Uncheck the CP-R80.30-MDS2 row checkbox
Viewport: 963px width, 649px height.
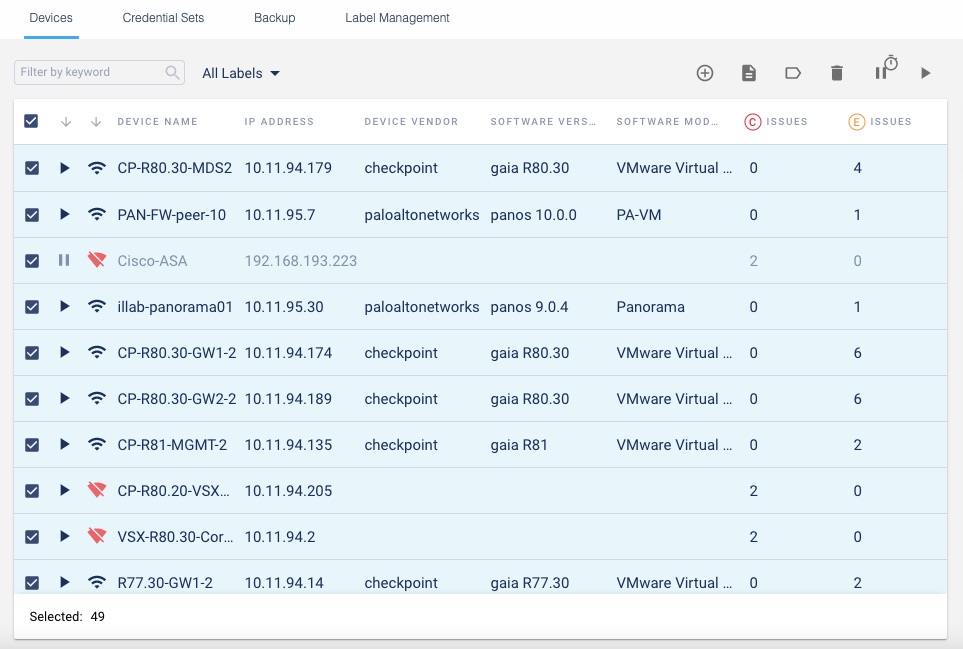pos(31,168)
